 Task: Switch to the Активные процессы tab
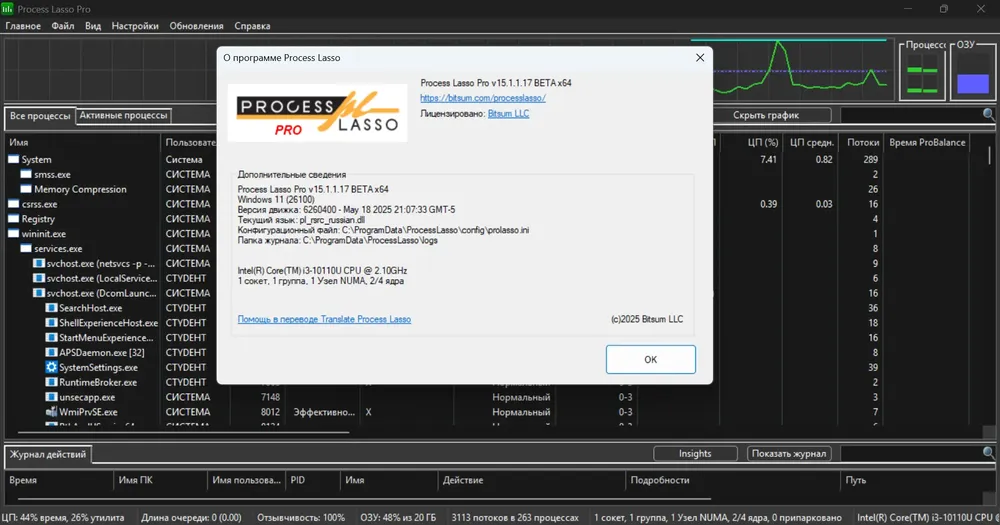(123, 115)
